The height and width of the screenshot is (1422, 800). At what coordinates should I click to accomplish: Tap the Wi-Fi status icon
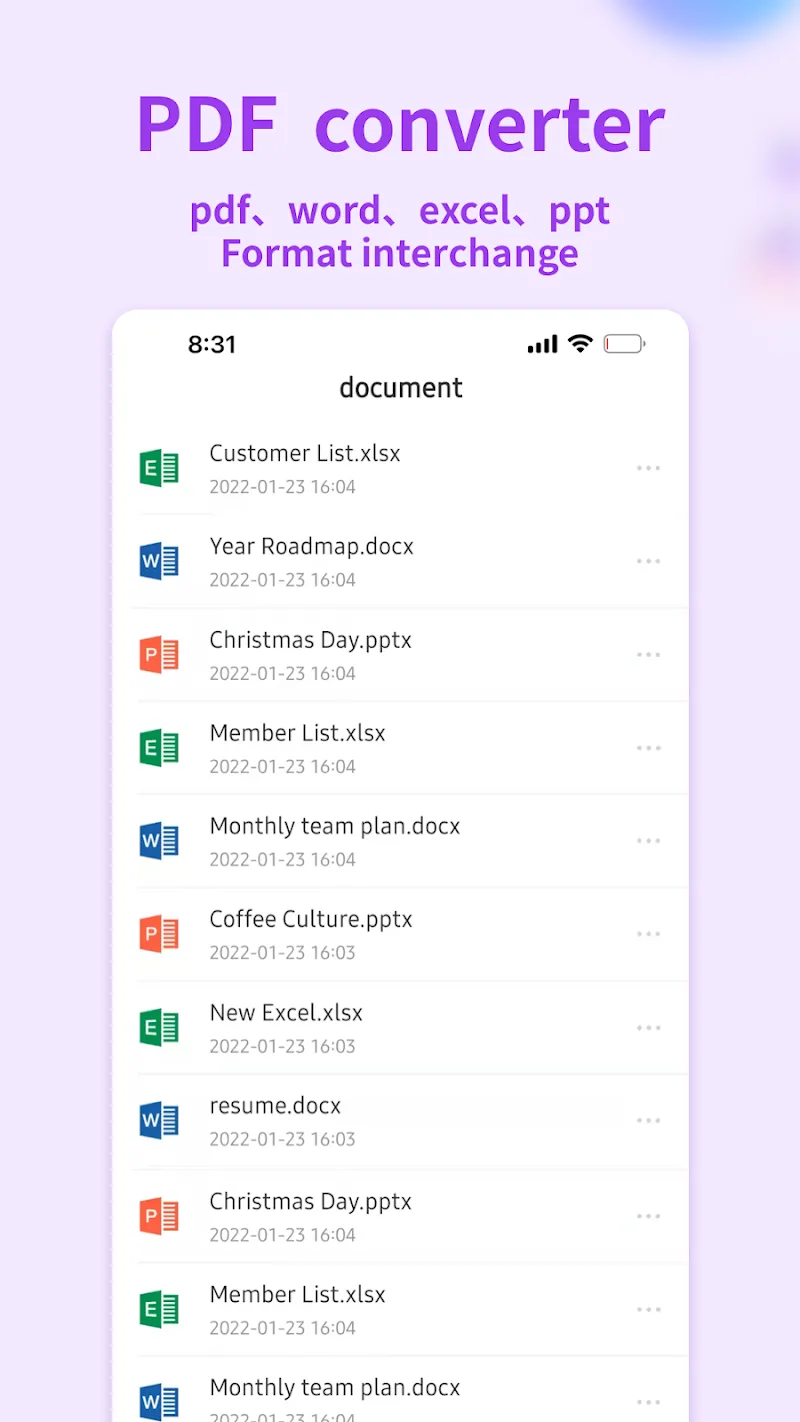click(x=580, y=344)
